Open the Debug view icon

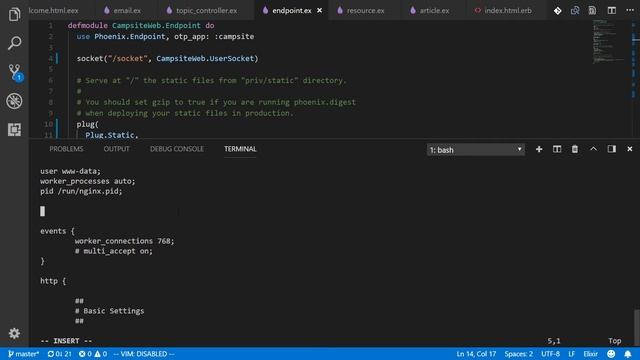[14, 101]
